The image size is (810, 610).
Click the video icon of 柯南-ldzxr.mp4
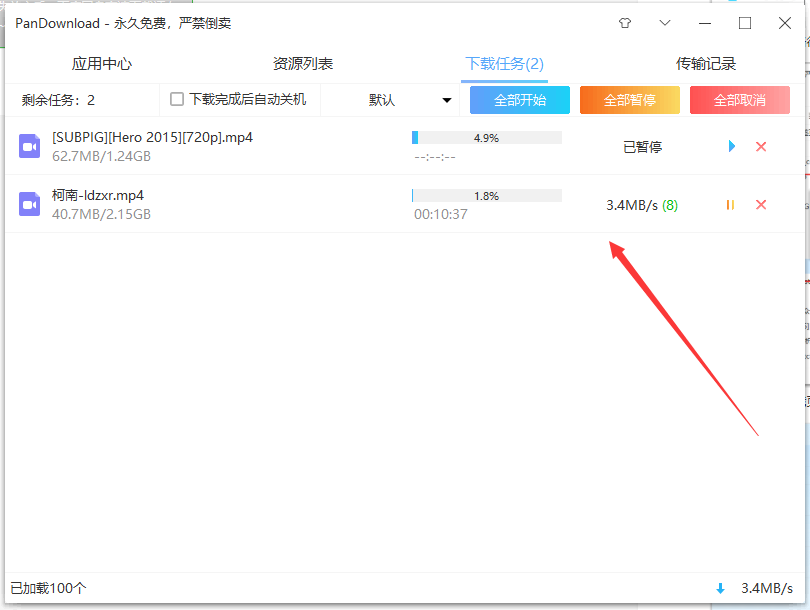[x=29, y=204]
